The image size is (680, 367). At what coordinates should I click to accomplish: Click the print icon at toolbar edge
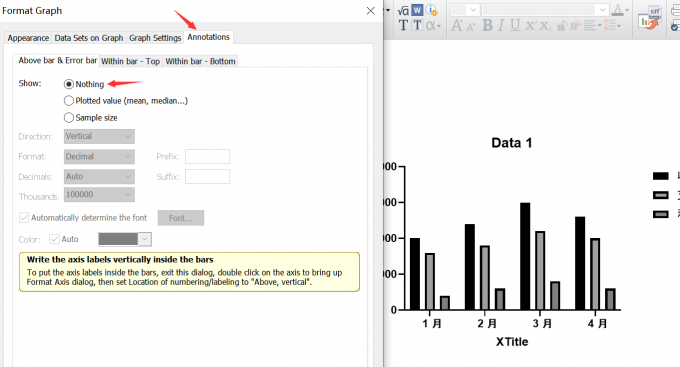(676, 10)
